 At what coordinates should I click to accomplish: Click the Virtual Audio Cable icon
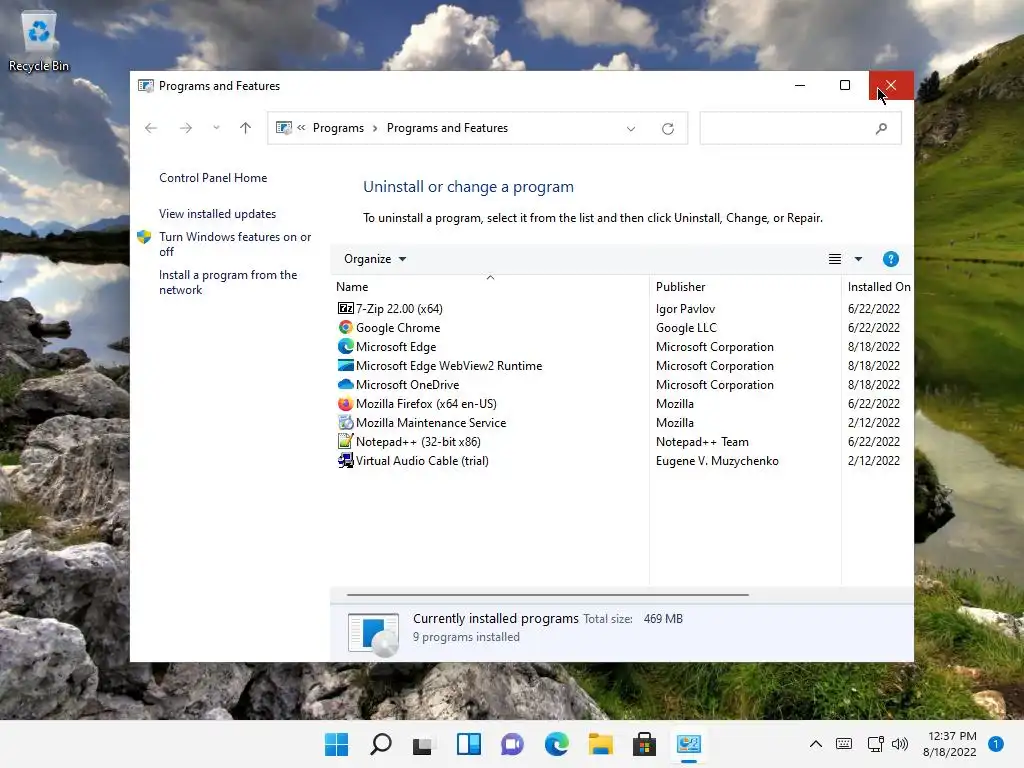click(345, 460)
